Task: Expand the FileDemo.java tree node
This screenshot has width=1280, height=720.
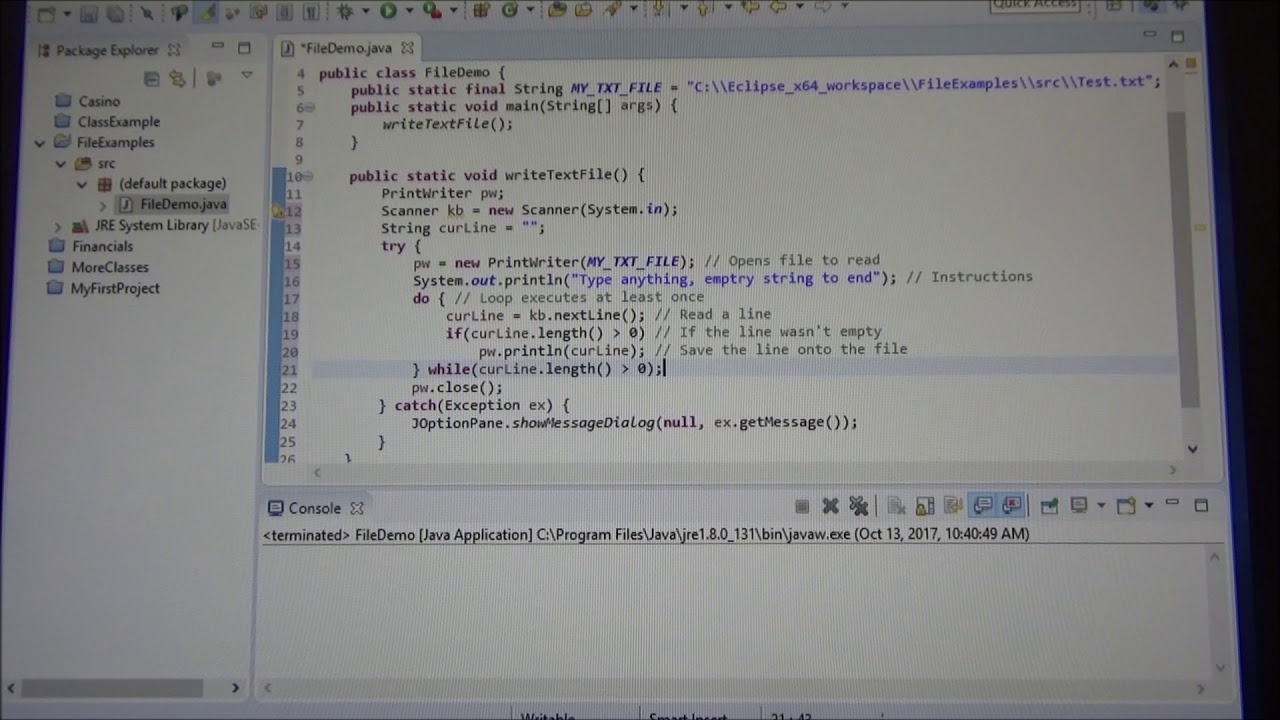Action: 102,206
